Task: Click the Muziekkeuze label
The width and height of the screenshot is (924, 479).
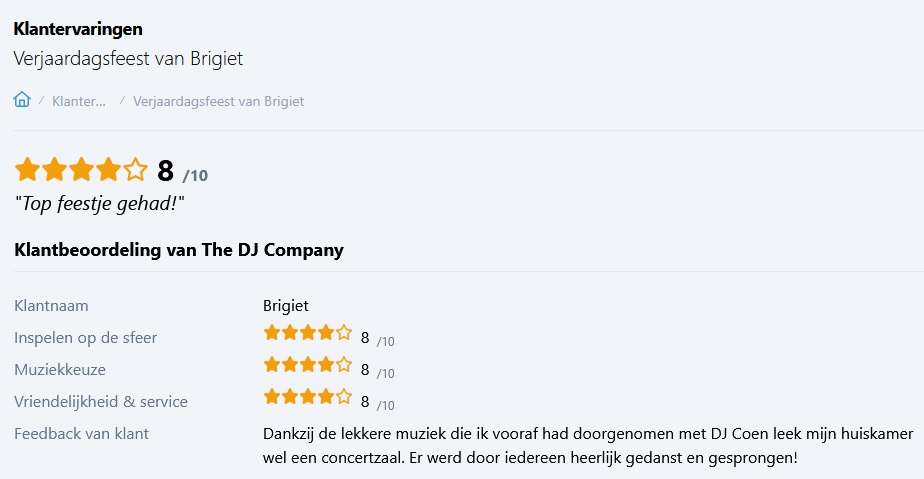Action: click(x=60, y=370)
